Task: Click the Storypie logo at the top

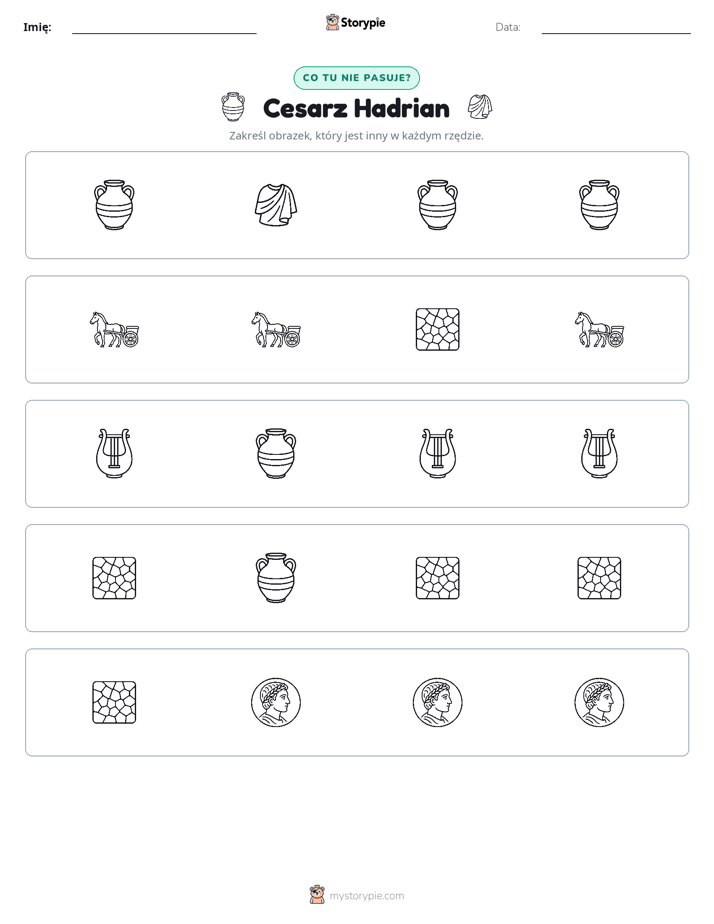Action: (355, 22)
